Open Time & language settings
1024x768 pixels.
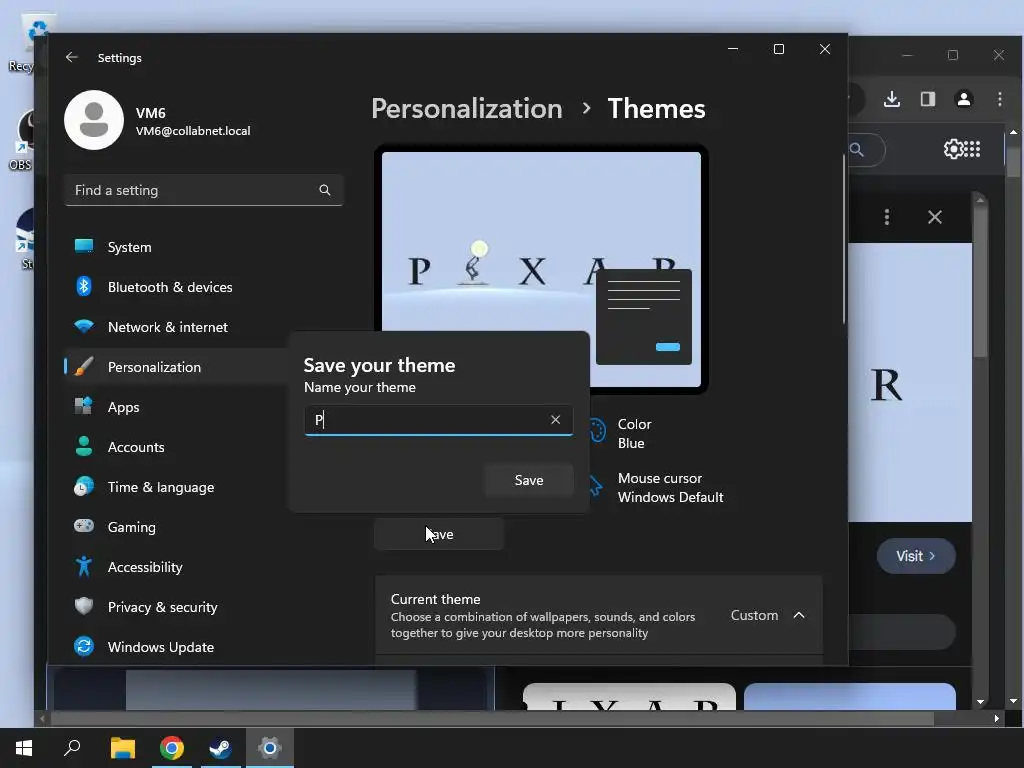tap(176, 487)
